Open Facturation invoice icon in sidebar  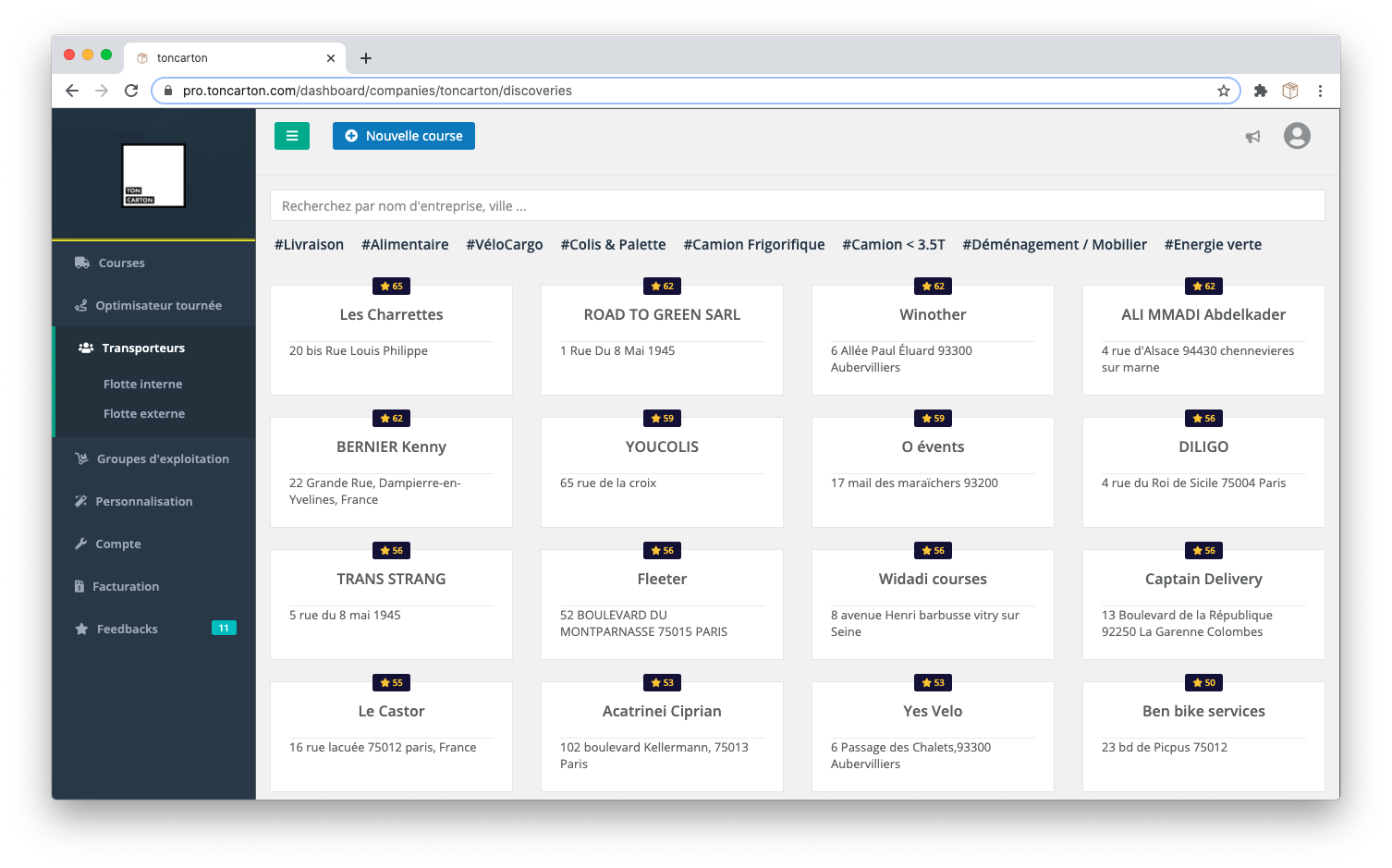click(79, 586)
